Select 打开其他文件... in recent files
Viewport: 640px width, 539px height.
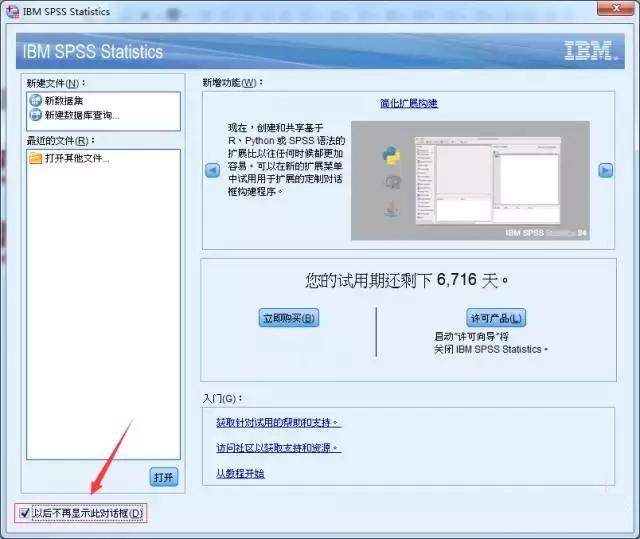(x=77, y=158)
